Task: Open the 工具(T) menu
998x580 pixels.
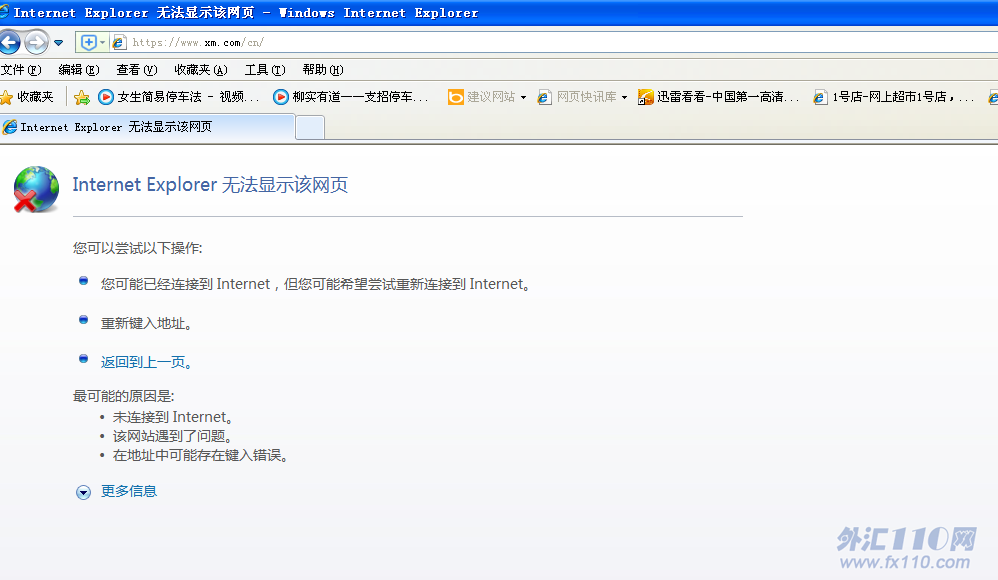Action: coord(265,70)
